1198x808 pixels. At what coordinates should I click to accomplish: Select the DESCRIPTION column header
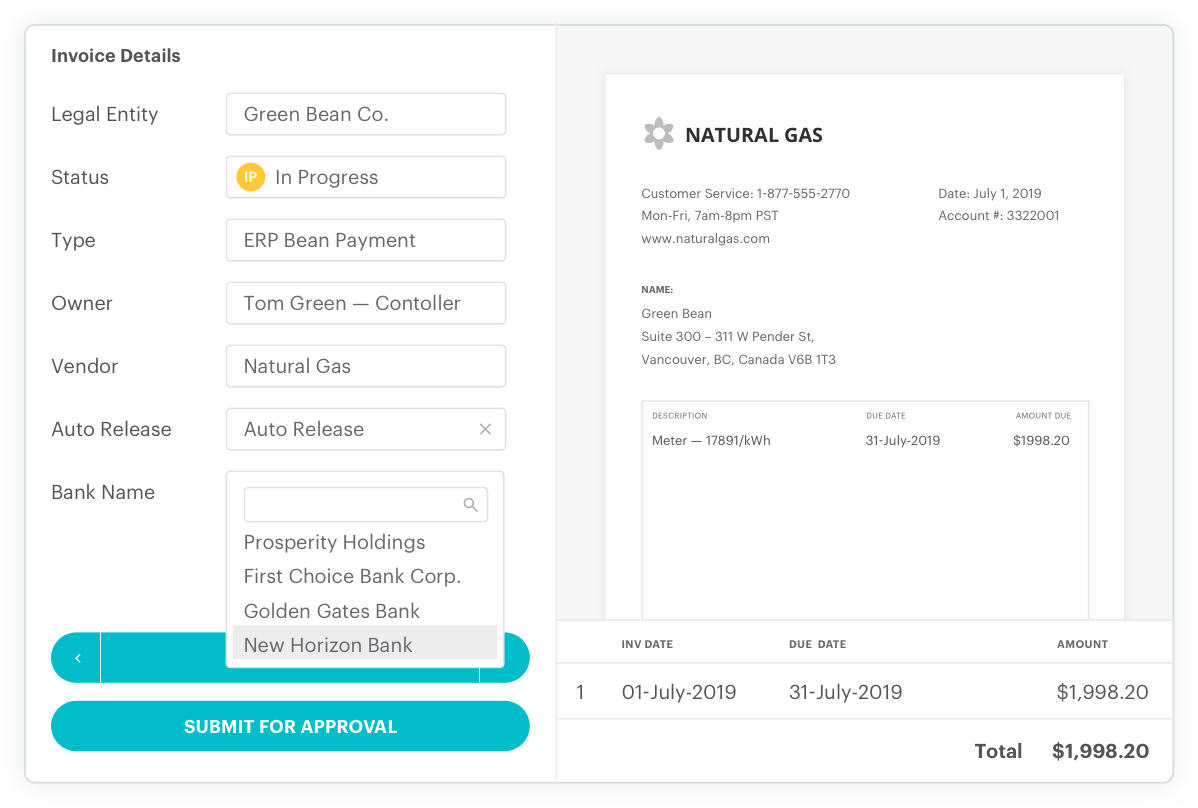click(x=679, y=415)
